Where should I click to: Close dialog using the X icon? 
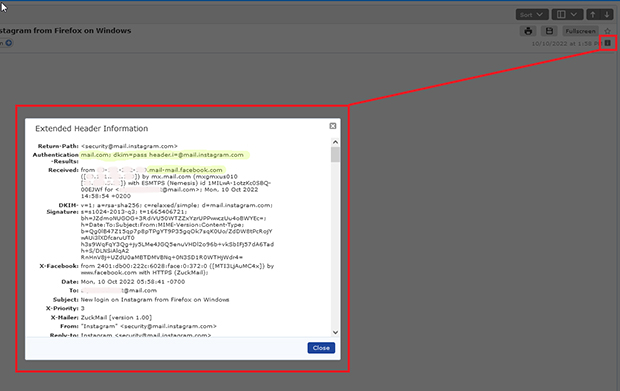(x=333, y=126)
